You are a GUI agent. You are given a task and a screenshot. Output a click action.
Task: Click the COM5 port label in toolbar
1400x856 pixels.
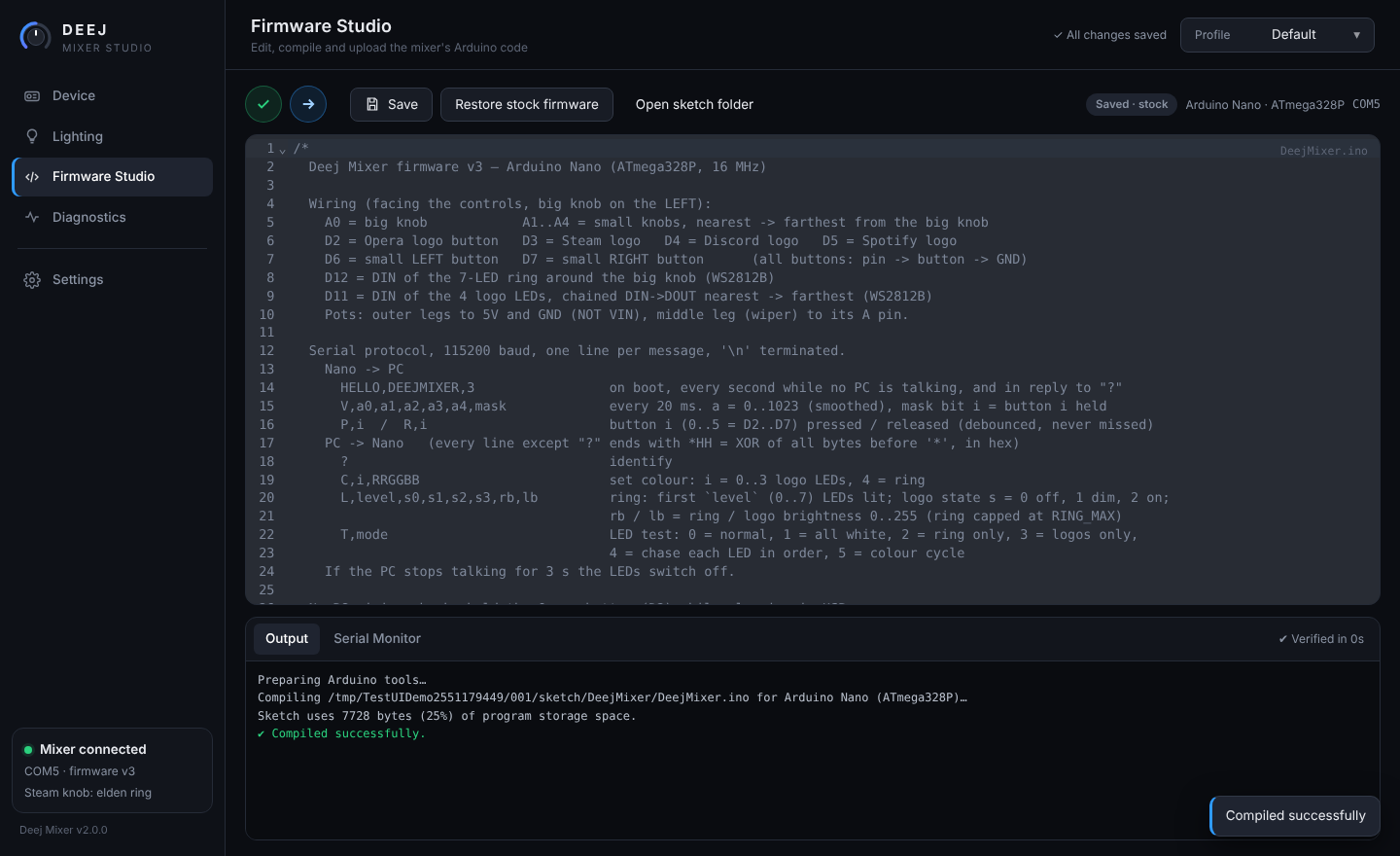pos(1366,104)
